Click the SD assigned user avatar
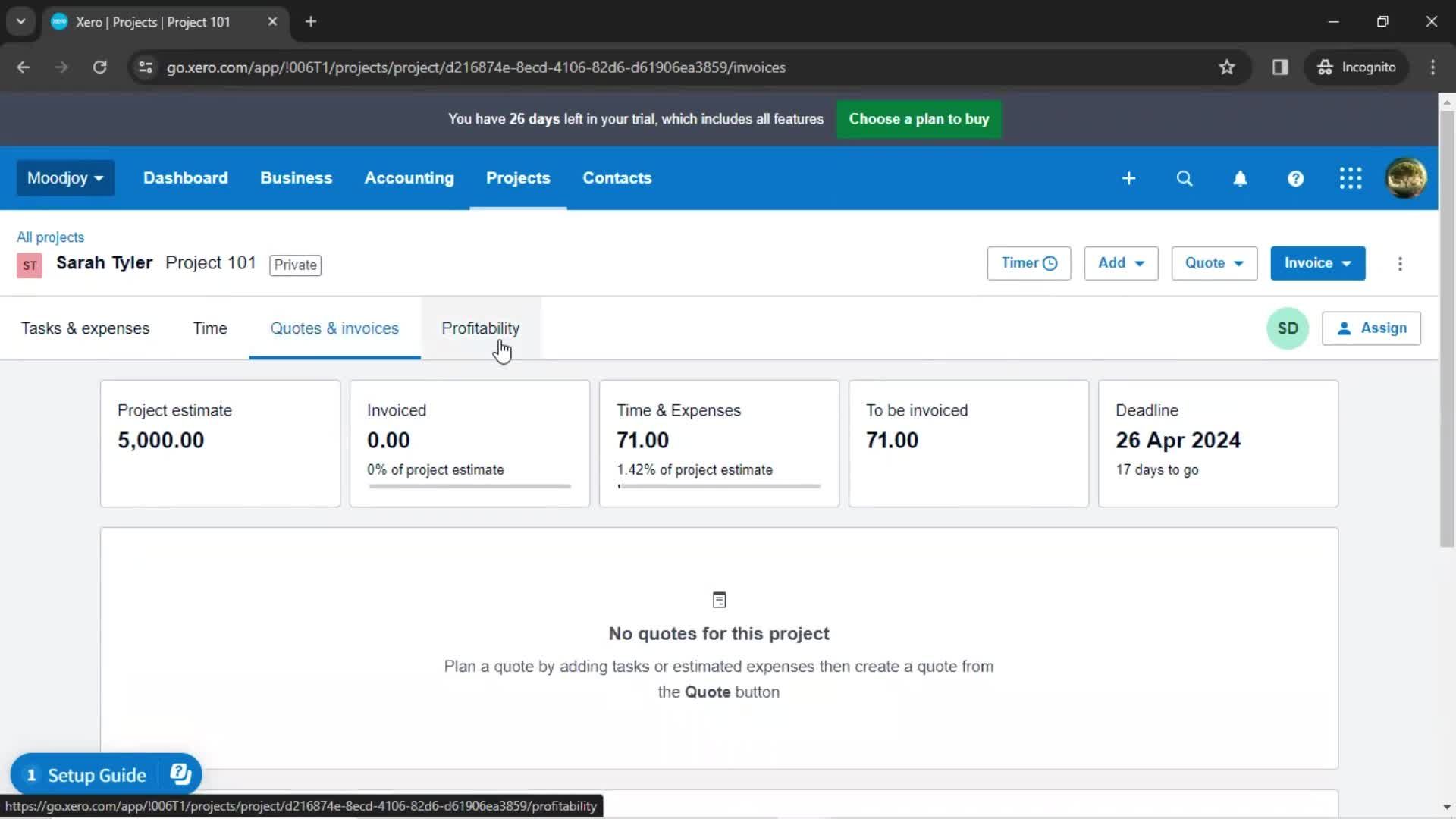The width and height of the screenshot is (1456, 819). point(1288,328)
